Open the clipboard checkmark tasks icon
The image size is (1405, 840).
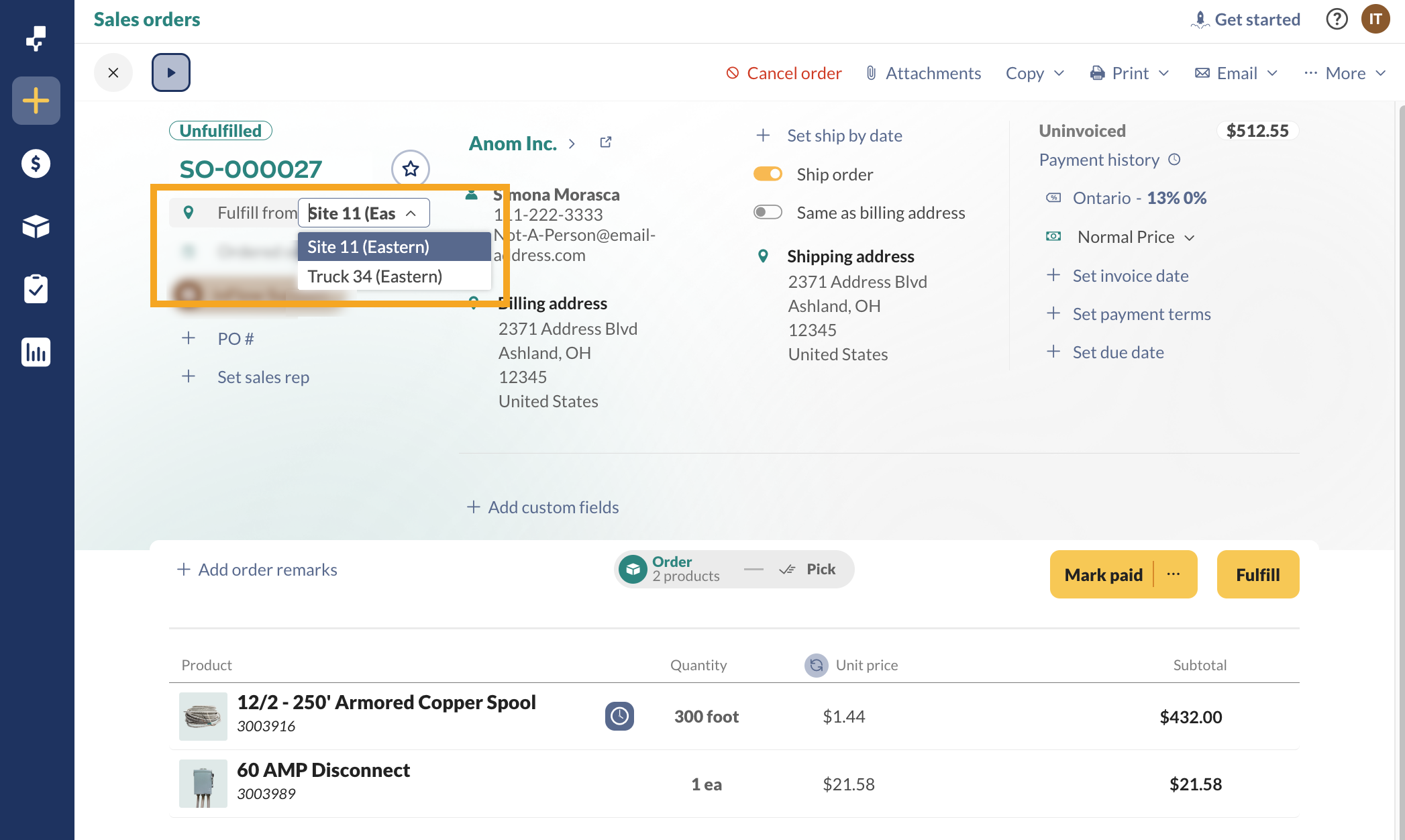[x=36, y=289]
